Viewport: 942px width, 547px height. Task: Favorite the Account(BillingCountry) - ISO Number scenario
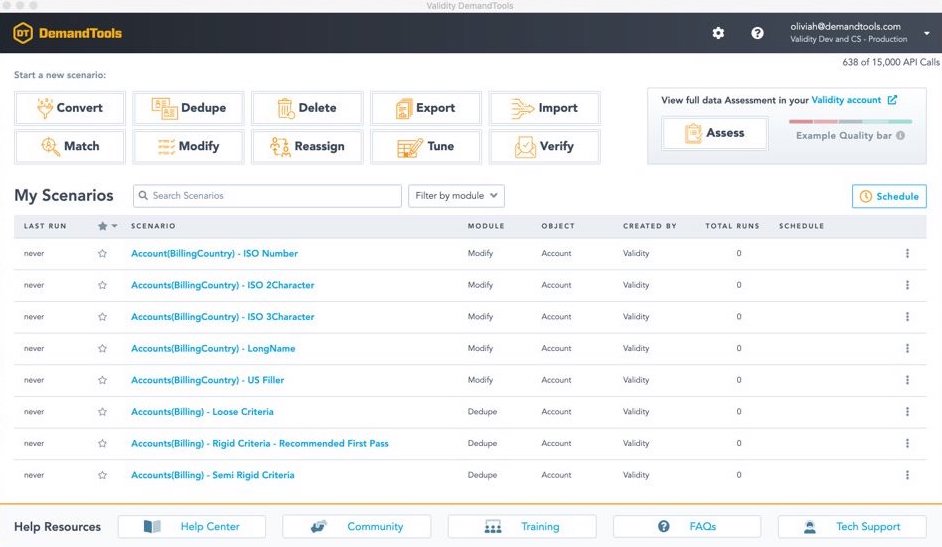(102, 253)
